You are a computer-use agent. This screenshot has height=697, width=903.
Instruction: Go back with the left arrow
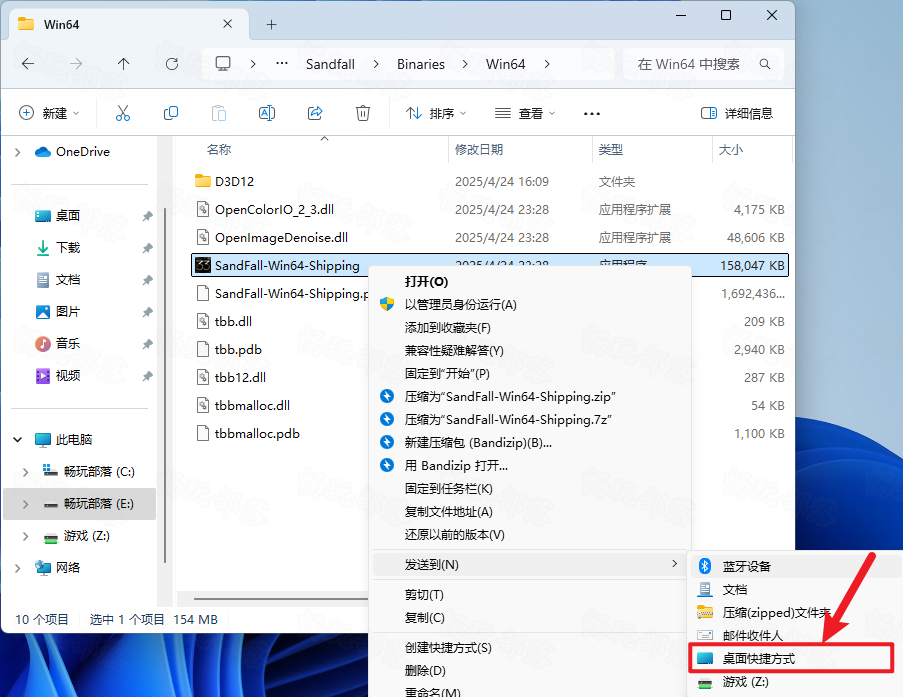(28, 64)
